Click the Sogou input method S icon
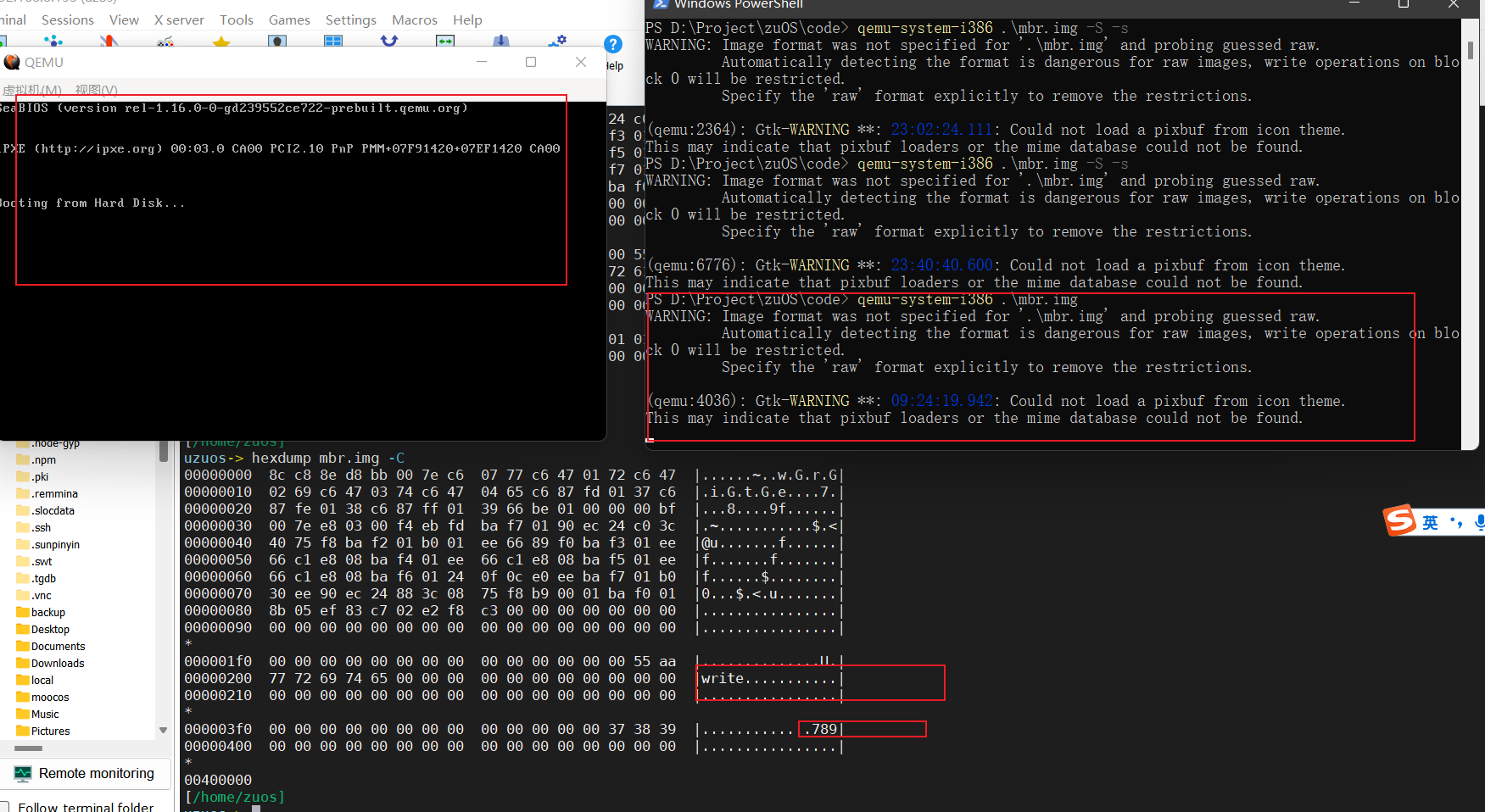1485x812 pixels. coord(1400,520)
